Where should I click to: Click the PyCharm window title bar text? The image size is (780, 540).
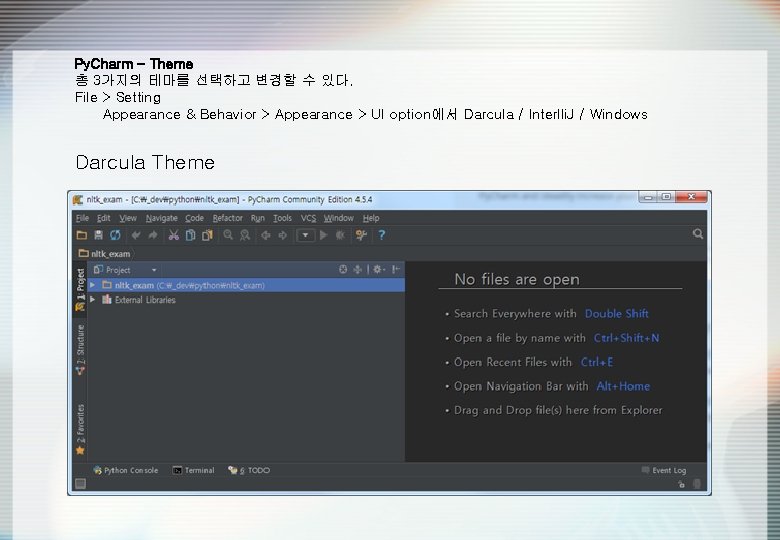pyautogui.click(x=229, y=199)
